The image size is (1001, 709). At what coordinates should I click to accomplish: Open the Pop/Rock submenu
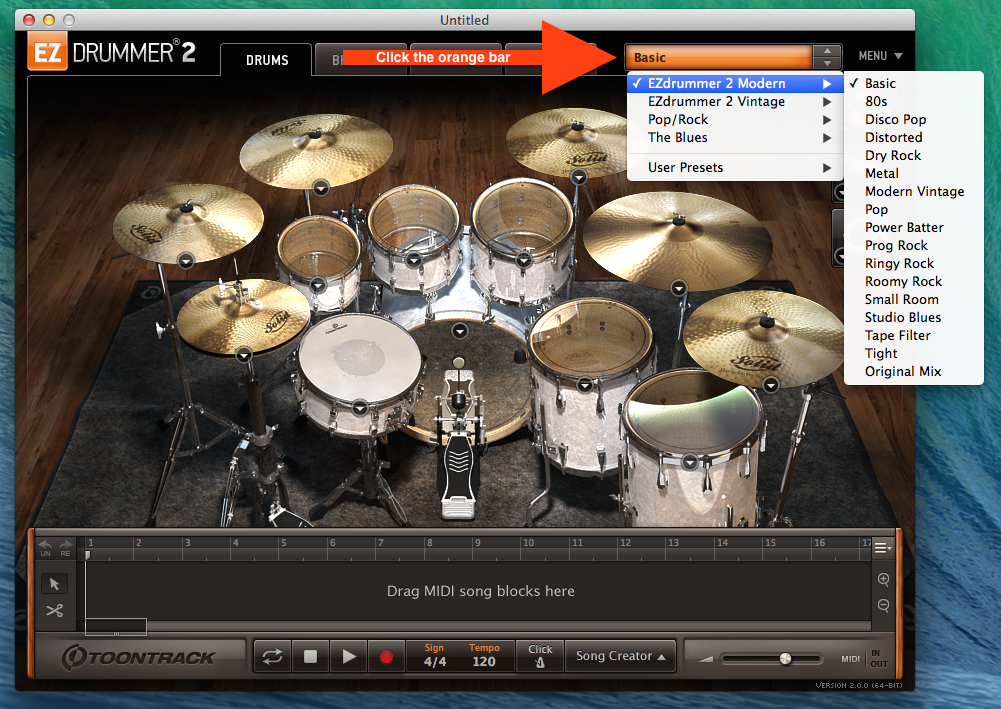click(735, 119)
